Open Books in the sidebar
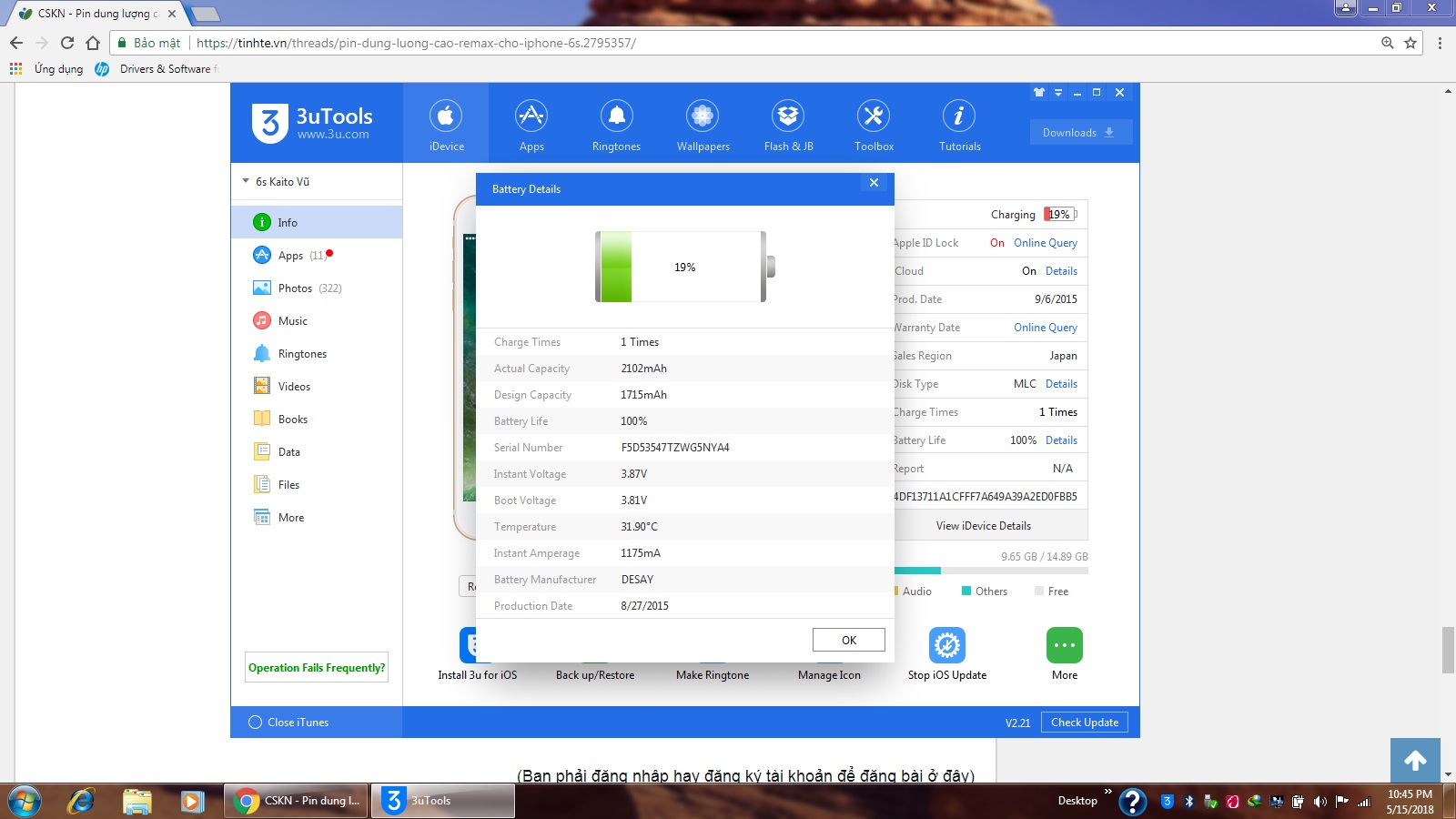 point(317,419)
